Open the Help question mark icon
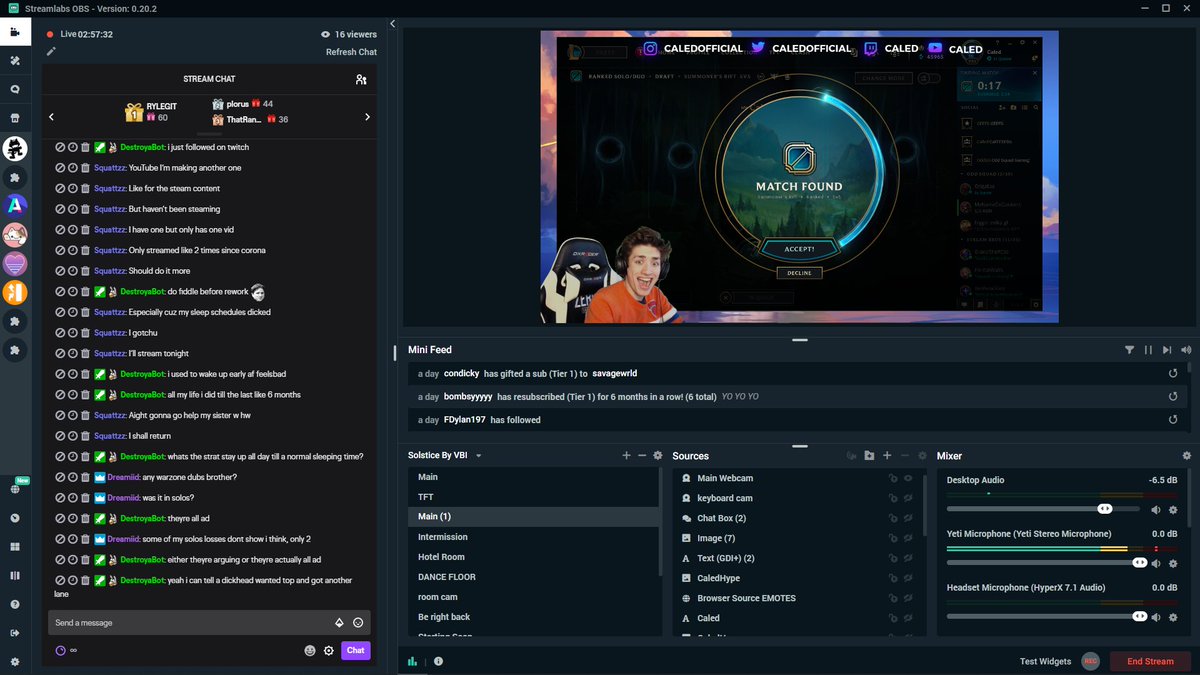The width and height of the screenshot is (1200, 675). (14, 604)
